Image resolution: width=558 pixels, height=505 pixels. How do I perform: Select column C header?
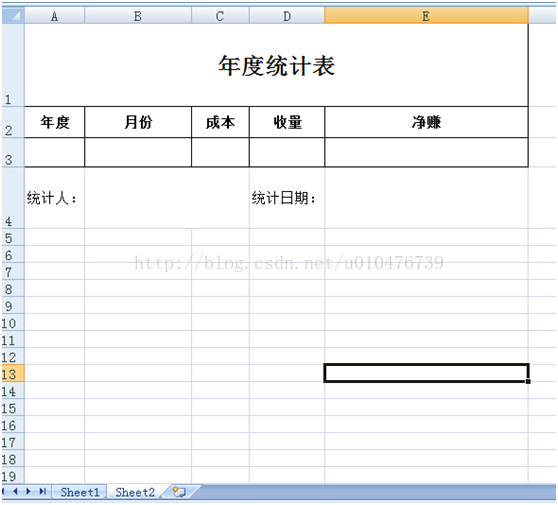coord(220,16)
